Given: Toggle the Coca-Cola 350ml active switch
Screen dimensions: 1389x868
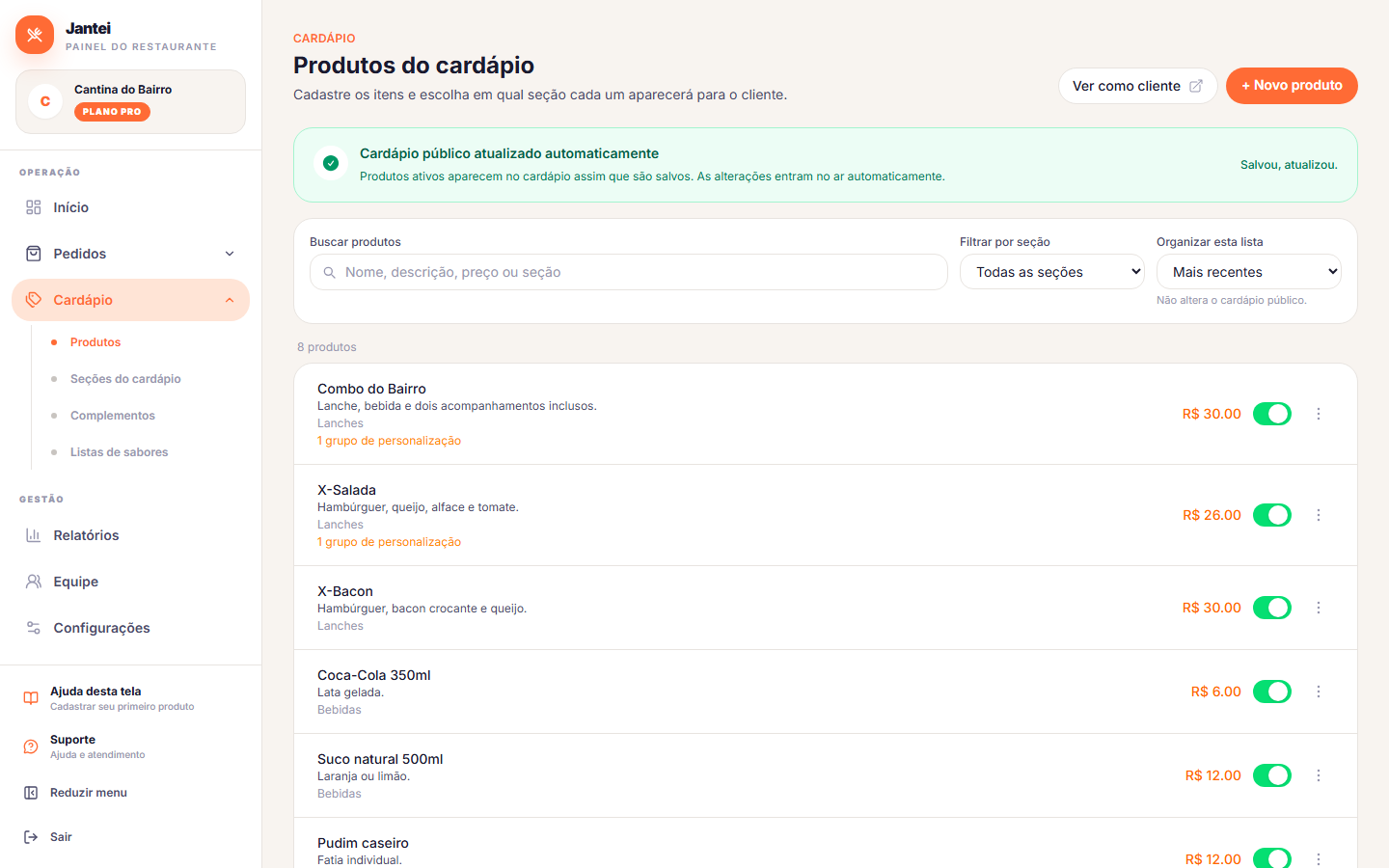Looking at the screenshot, I should tap(1272, 692).
